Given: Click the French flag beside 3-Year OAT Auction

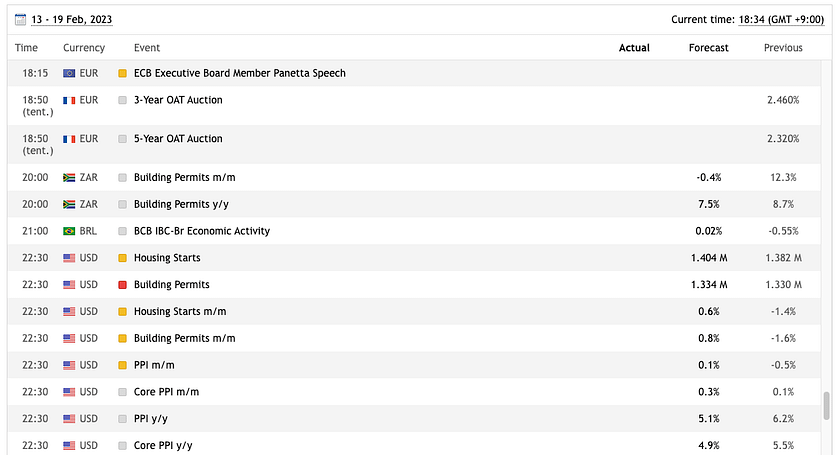Looking at the screenshot, I should (x=69, y=100).
